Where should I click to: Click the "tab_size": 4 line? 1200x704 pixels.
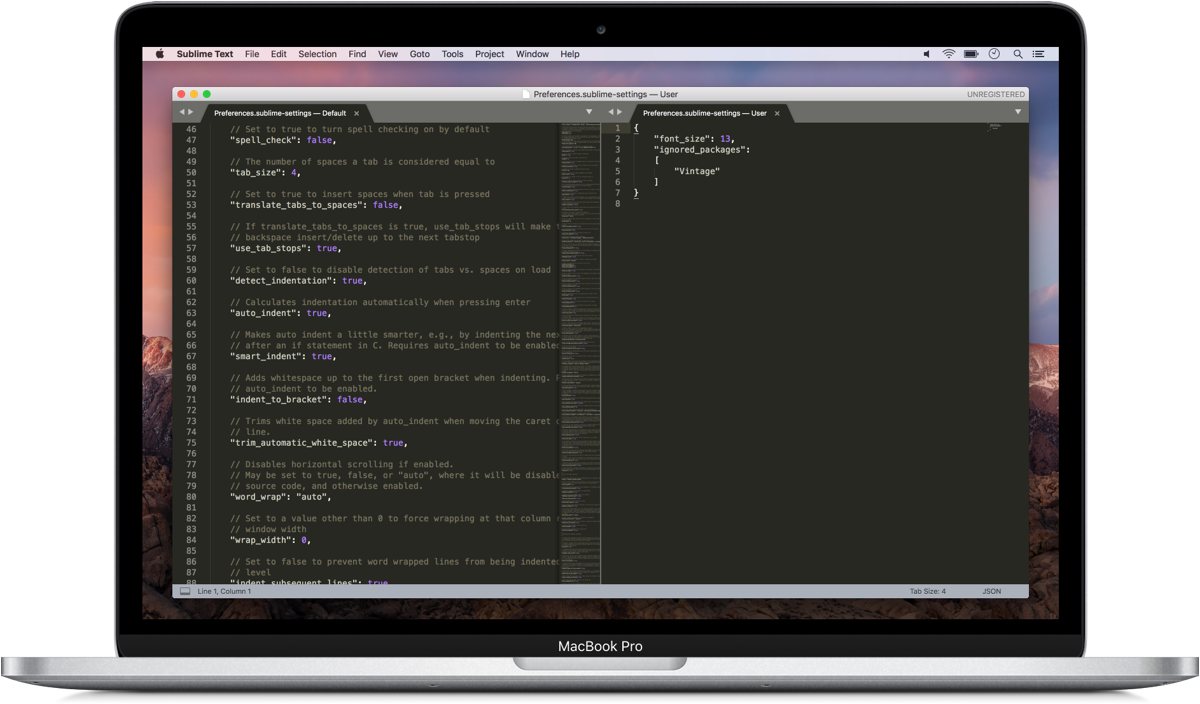(x=265, y=173)
